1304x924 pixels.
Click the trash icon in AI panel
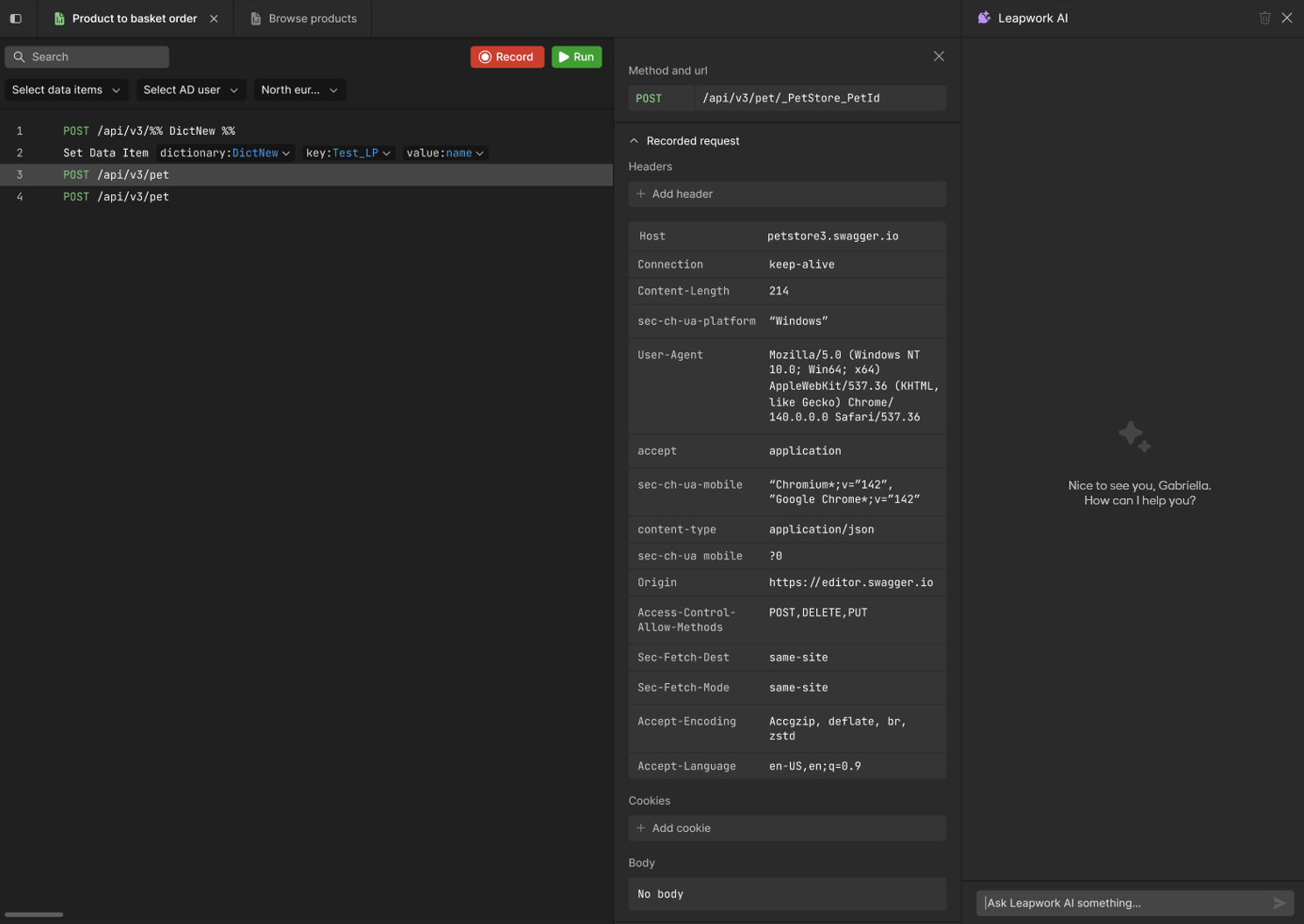point(1265,18)
